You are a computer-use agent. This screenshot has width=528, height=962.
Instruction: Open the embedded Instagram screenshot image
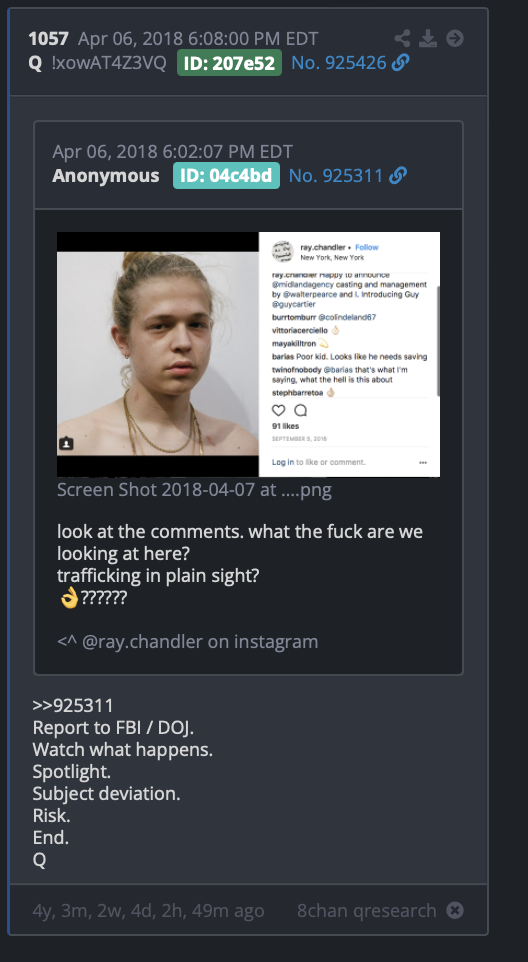tap(248, 354)
